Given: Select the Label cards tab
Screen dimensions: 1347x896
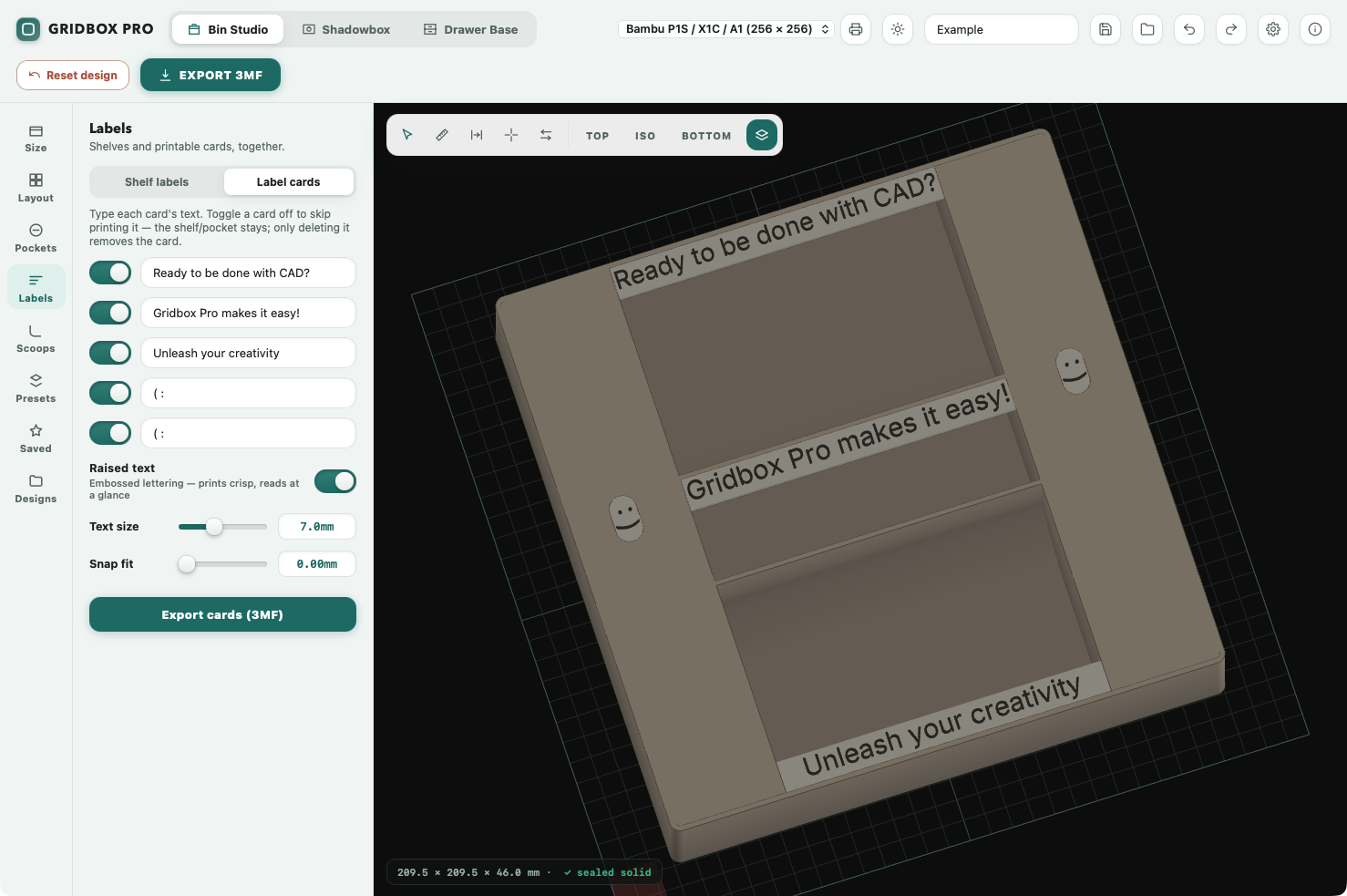Looking at the screenshot, I should (288, 182).
